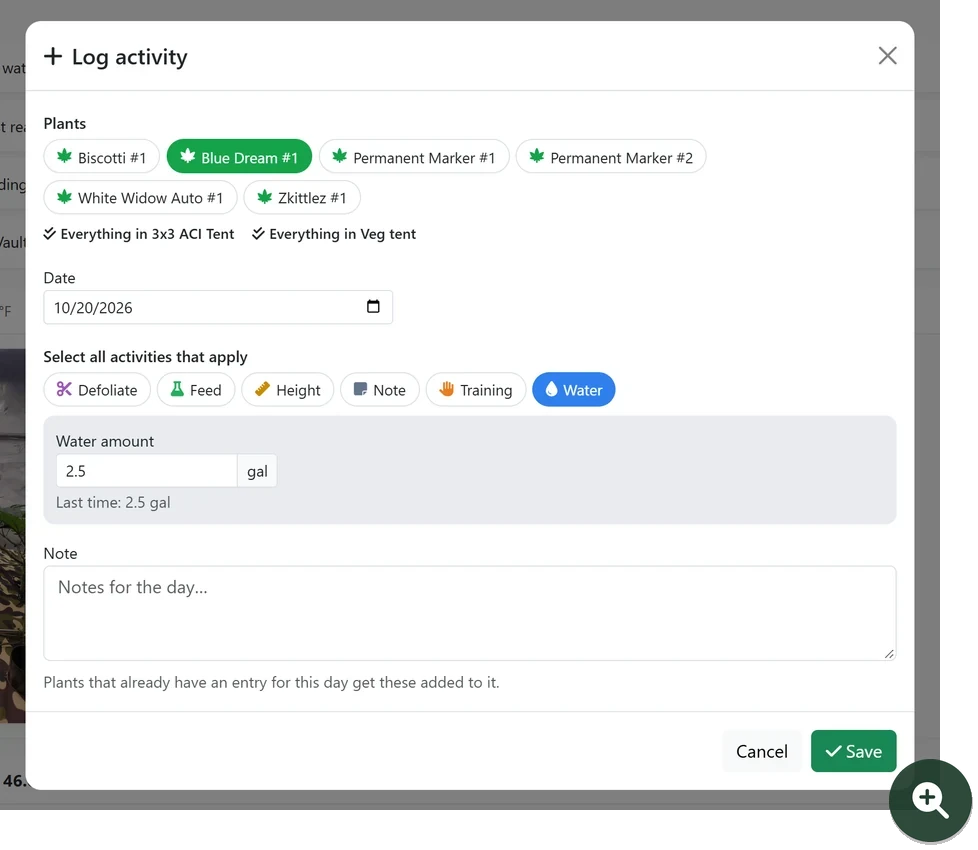Select the Note sticky activity
The height and width of the screenshot is (850, 978).
[380, 390]
